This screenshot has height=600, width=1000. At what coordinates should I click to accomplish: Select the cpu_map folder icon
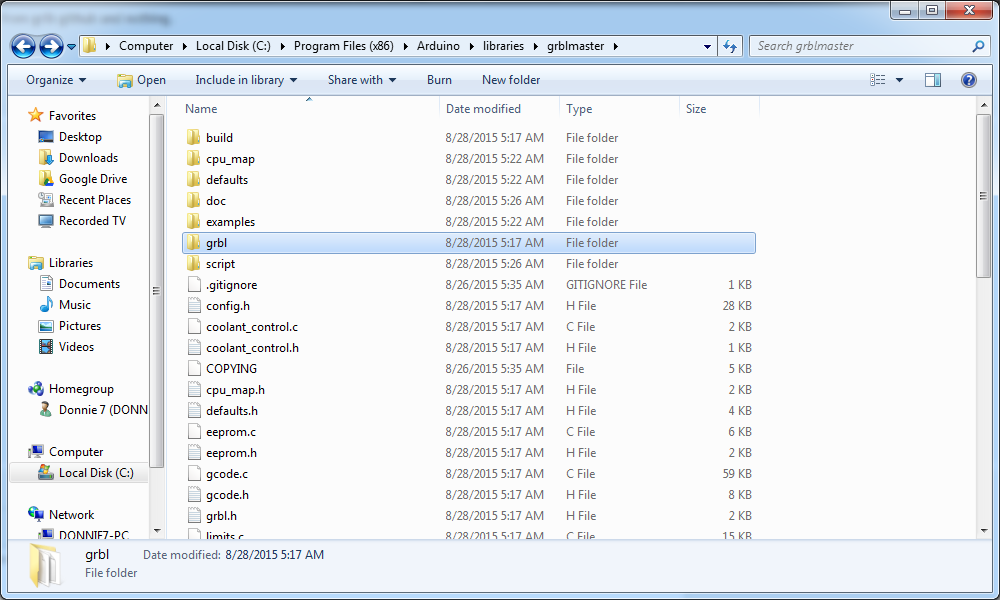click(194, 159)
